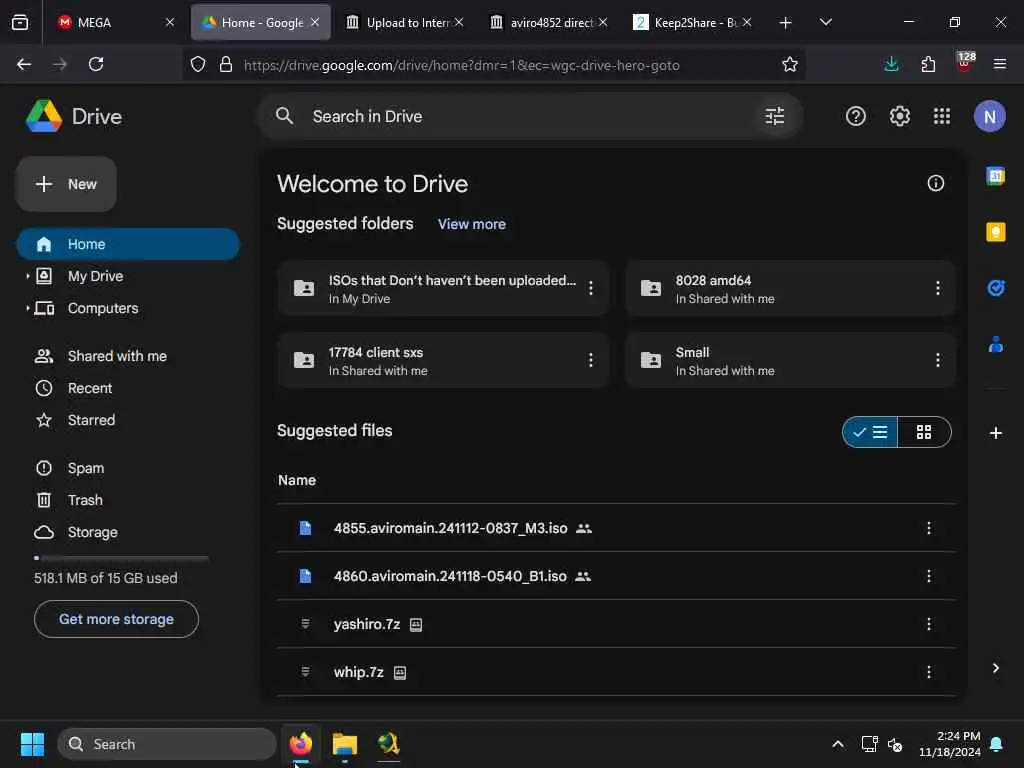Switch to list layout view
Screen dimensions: 1024x768
coord(870,432)
